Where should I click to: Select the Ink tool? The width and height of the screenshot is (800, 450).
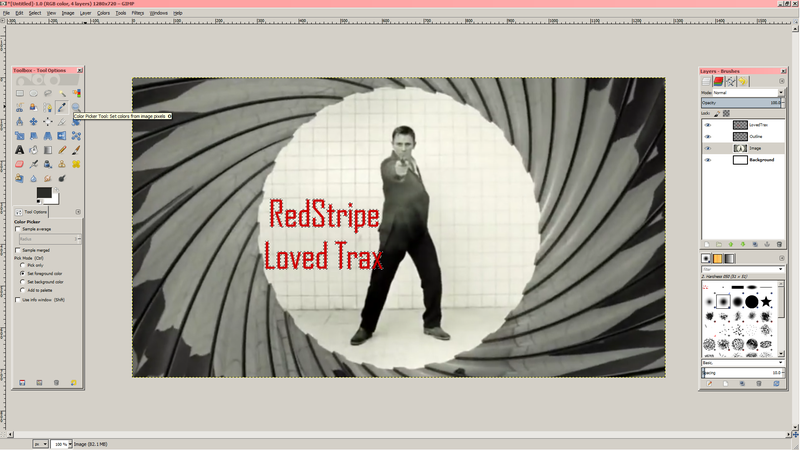47,164
